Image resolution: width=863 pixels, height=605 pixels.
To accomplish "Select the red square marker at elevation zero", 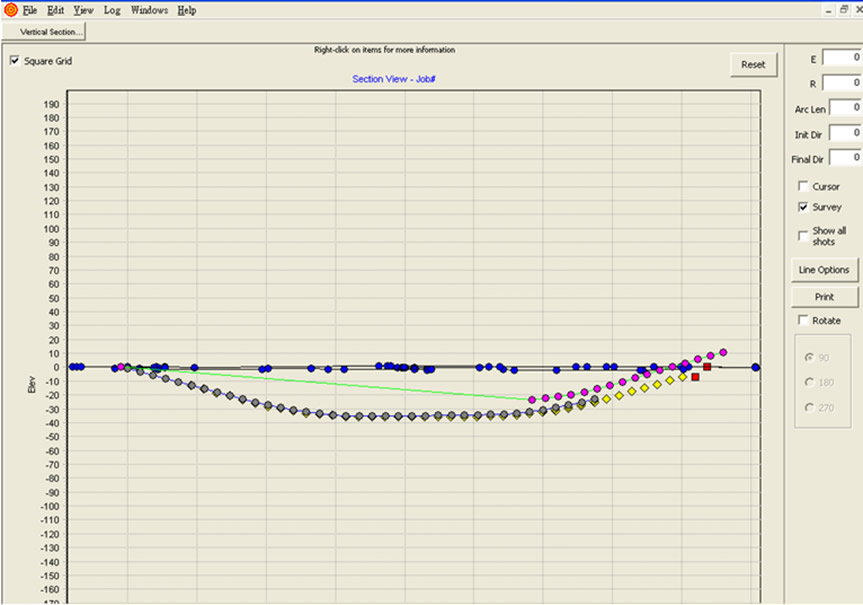I will point(707,367).
